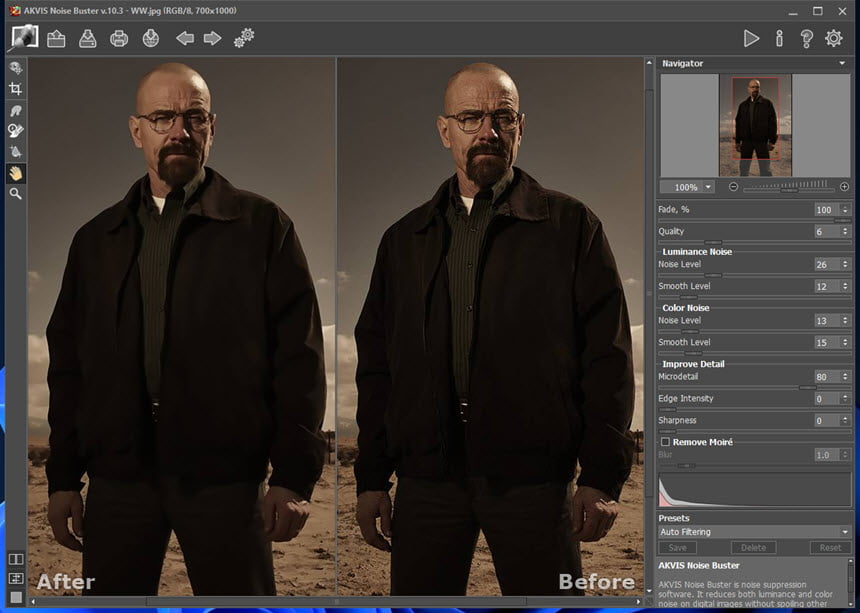Click the Navigator thumbnail preview

[x=755, y=126]
